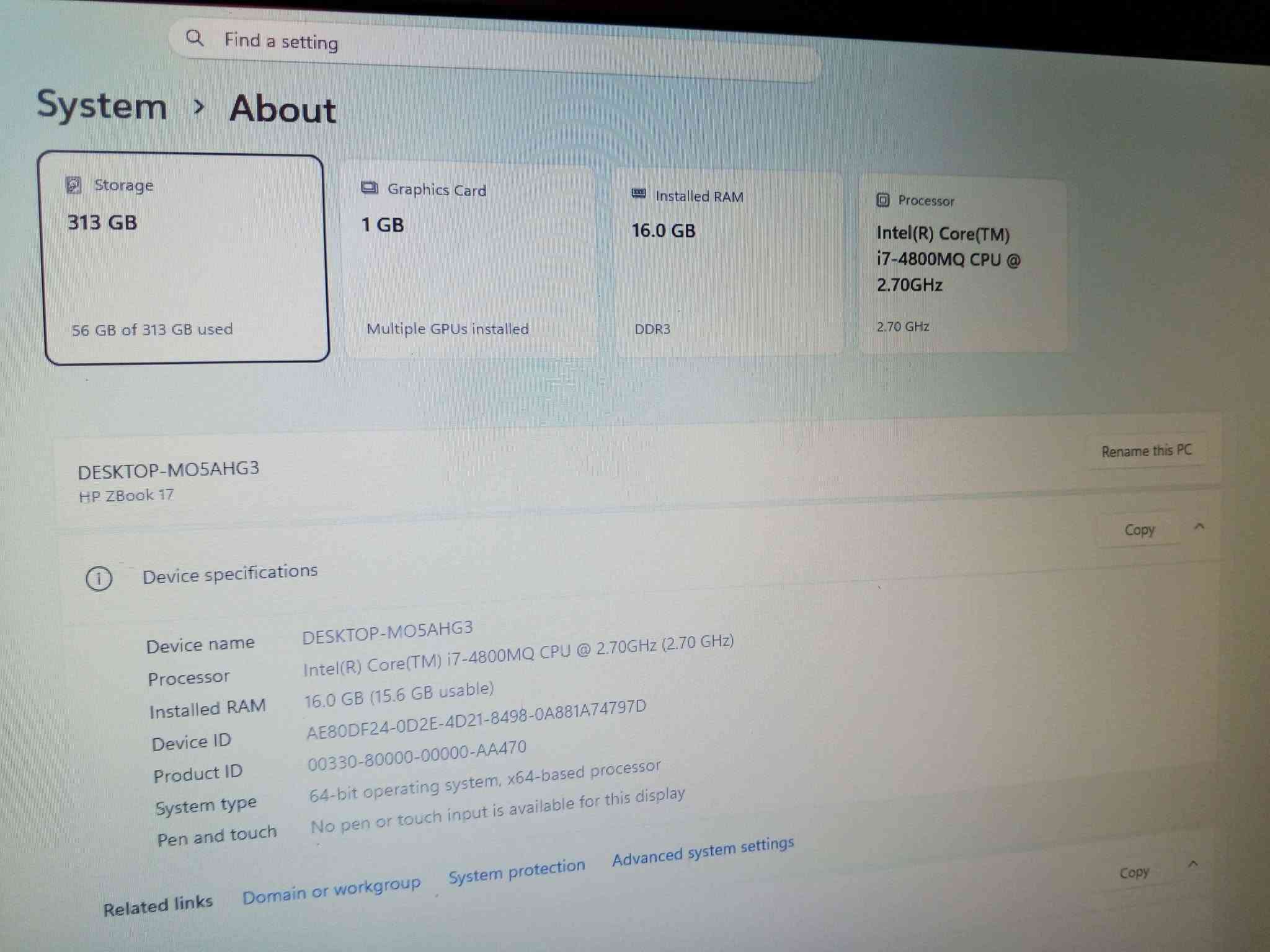
Task: Copy the device specifications
Action: pos(1139,530)
